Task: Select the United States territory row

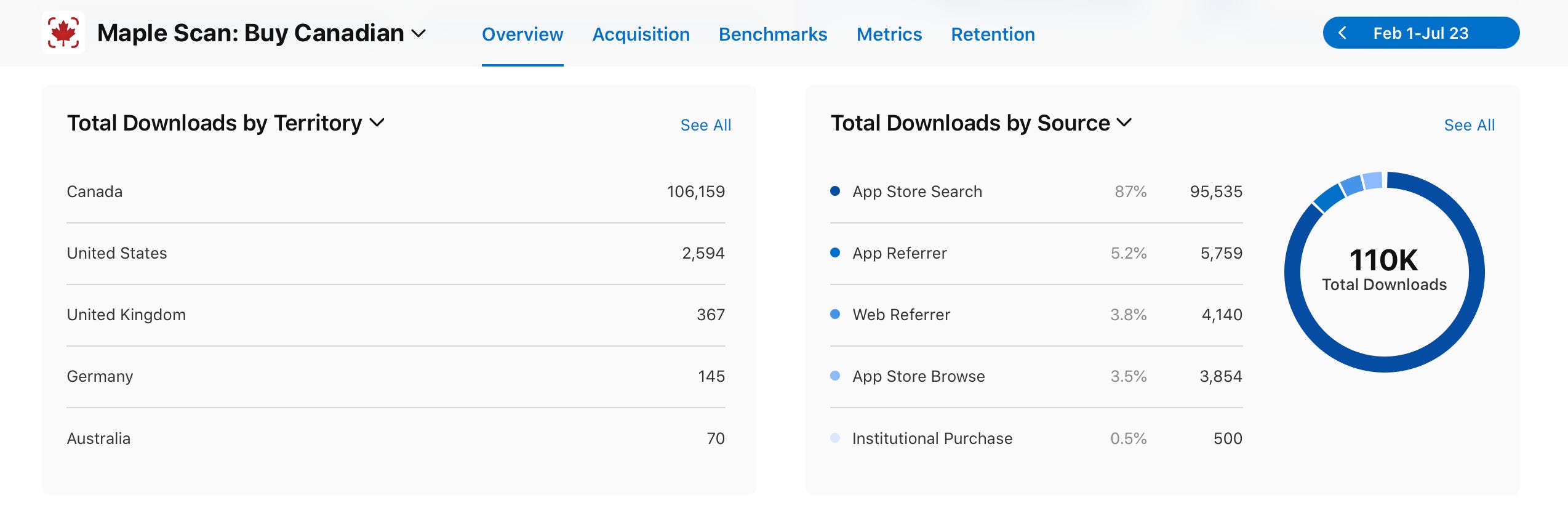Action: [396, 253]
